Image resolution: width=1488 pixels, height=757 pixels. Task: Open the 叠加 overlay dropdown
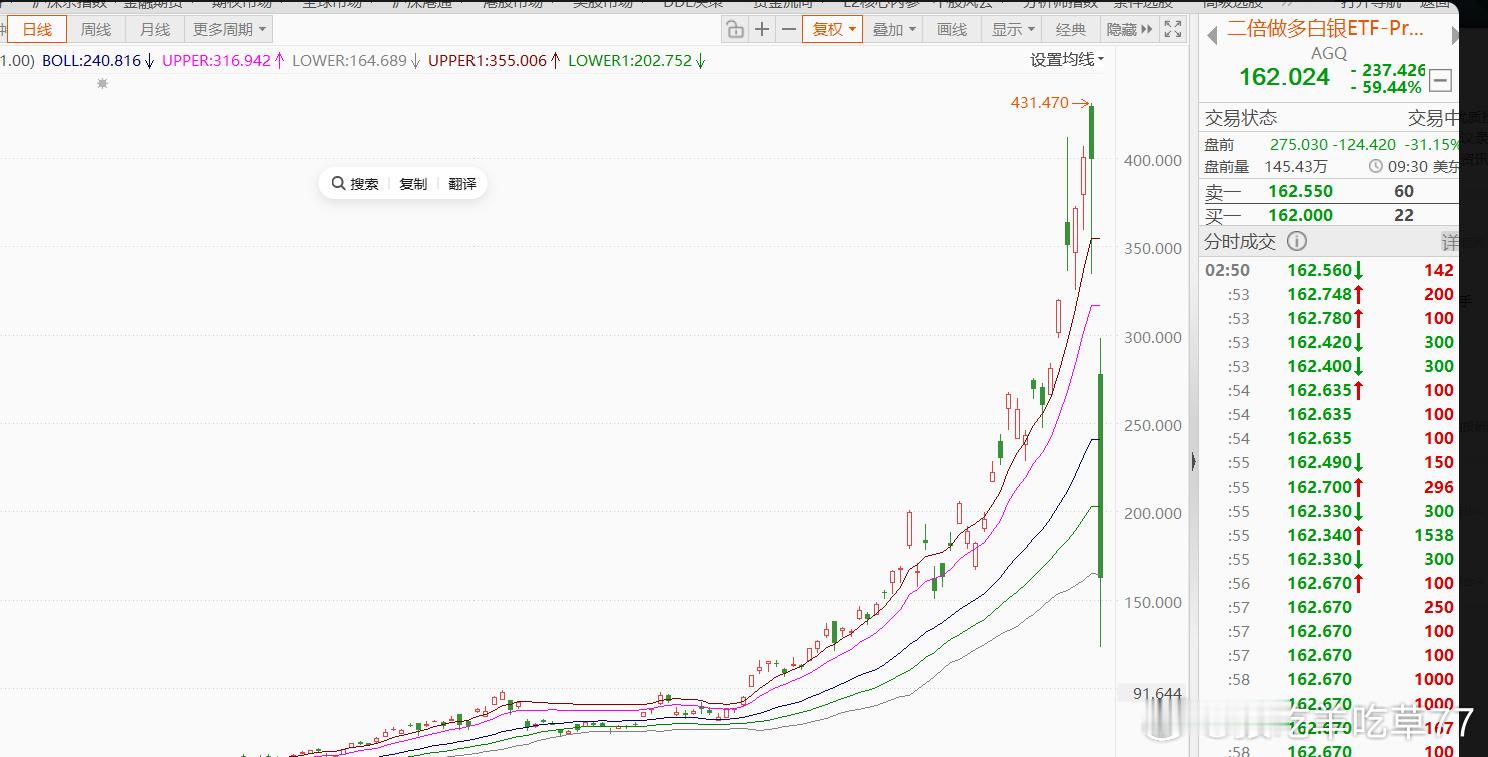893,29
